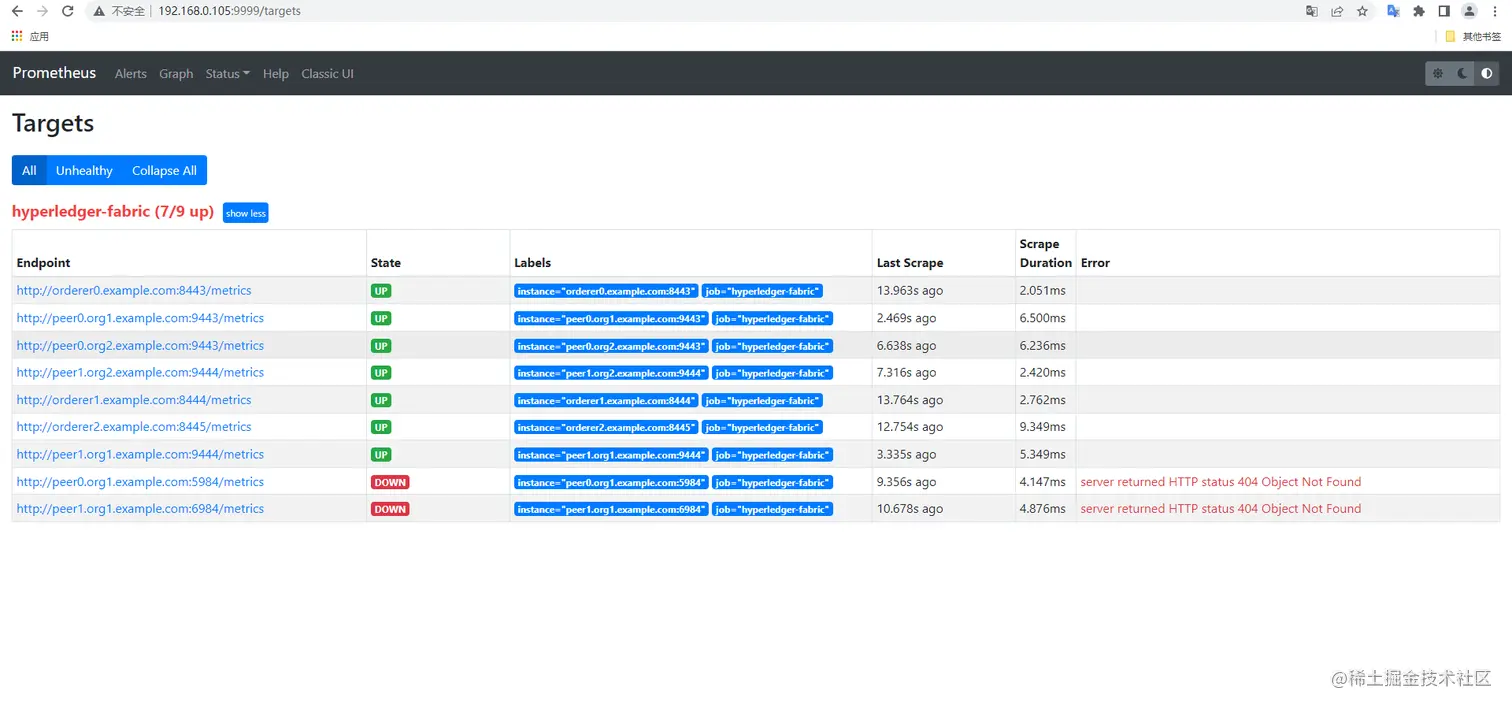Click the Last Scrape column header

pyautogui.click(x=910, y=263)
